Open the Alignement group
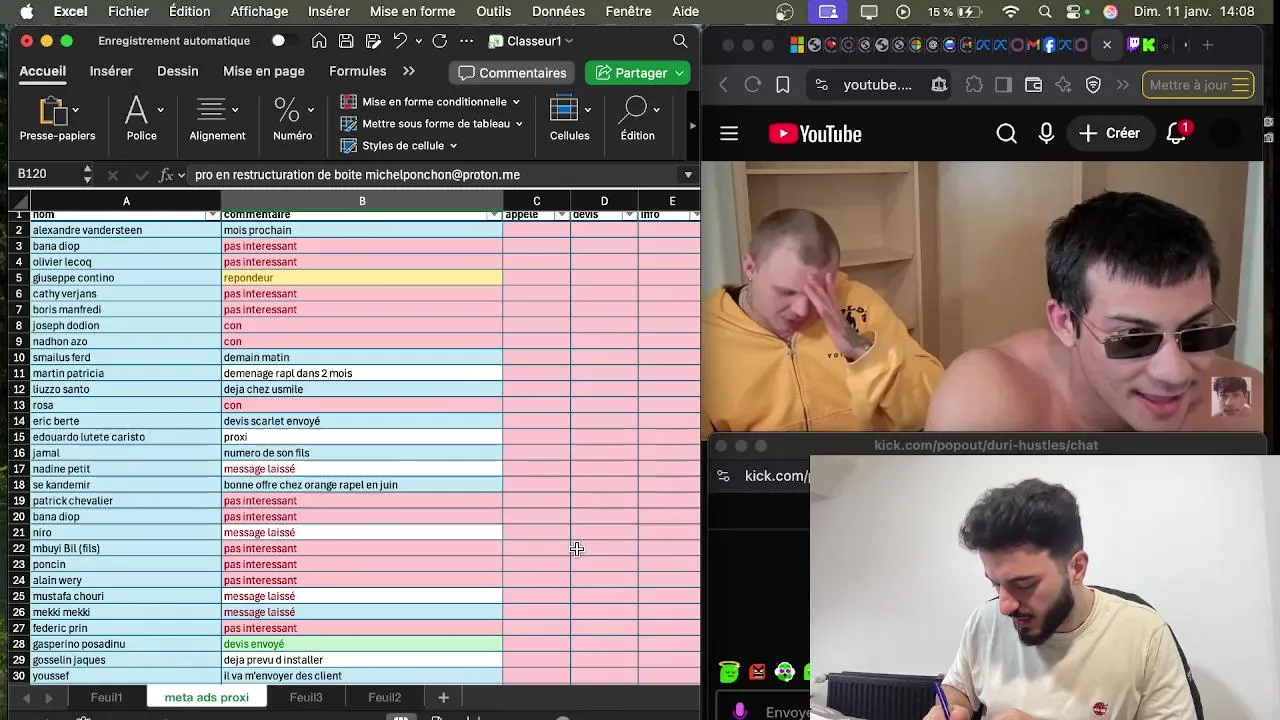This screenshot has width=1280, height=720. (217, 119)
